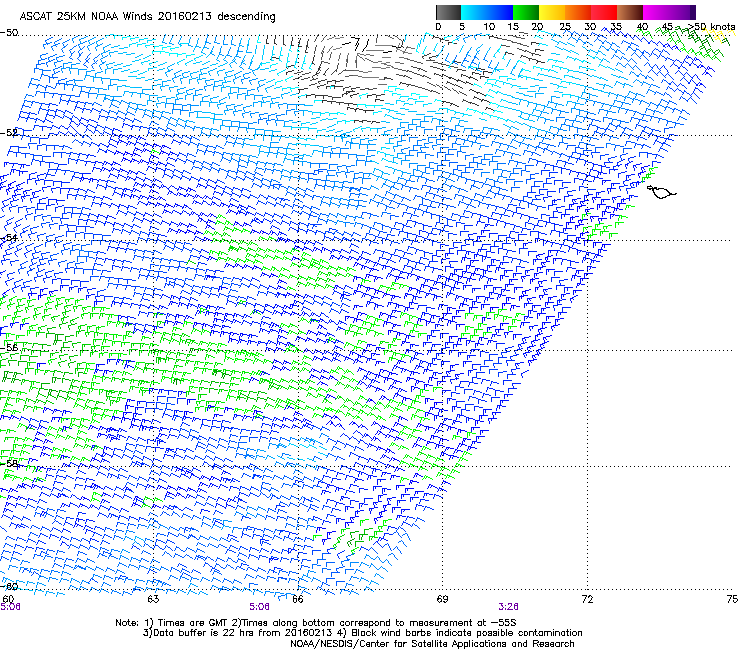This screenshot has width=740, height=650.
Task: Click the '35' label on the speed legend
Action: 616,27
